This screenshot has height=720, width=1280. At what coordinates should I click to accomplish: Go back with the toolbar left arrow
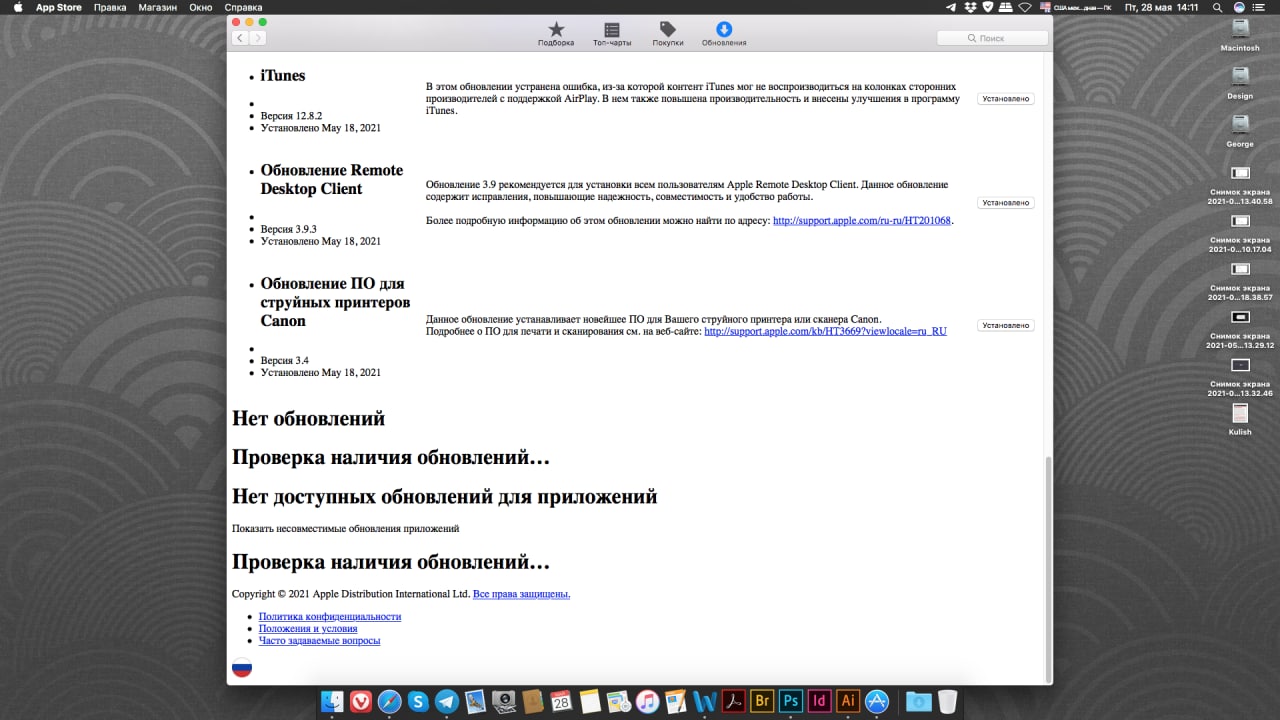[240, 38]
